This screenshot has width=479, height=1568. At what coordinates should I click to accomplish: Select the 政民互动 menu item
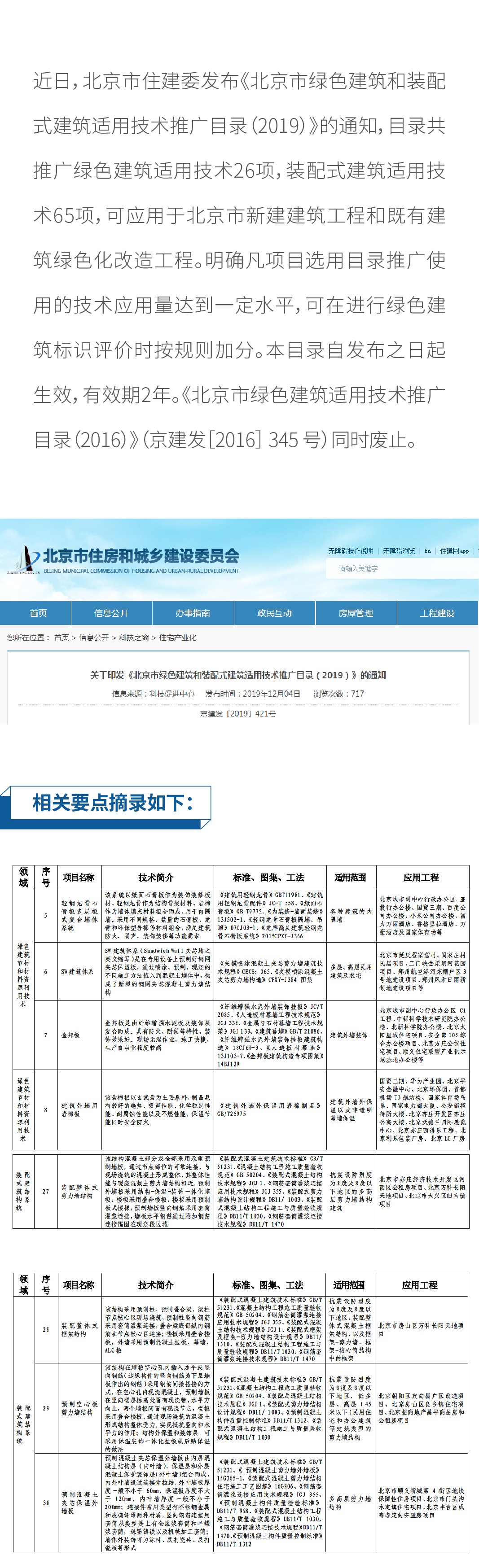(x=274, y=613)
